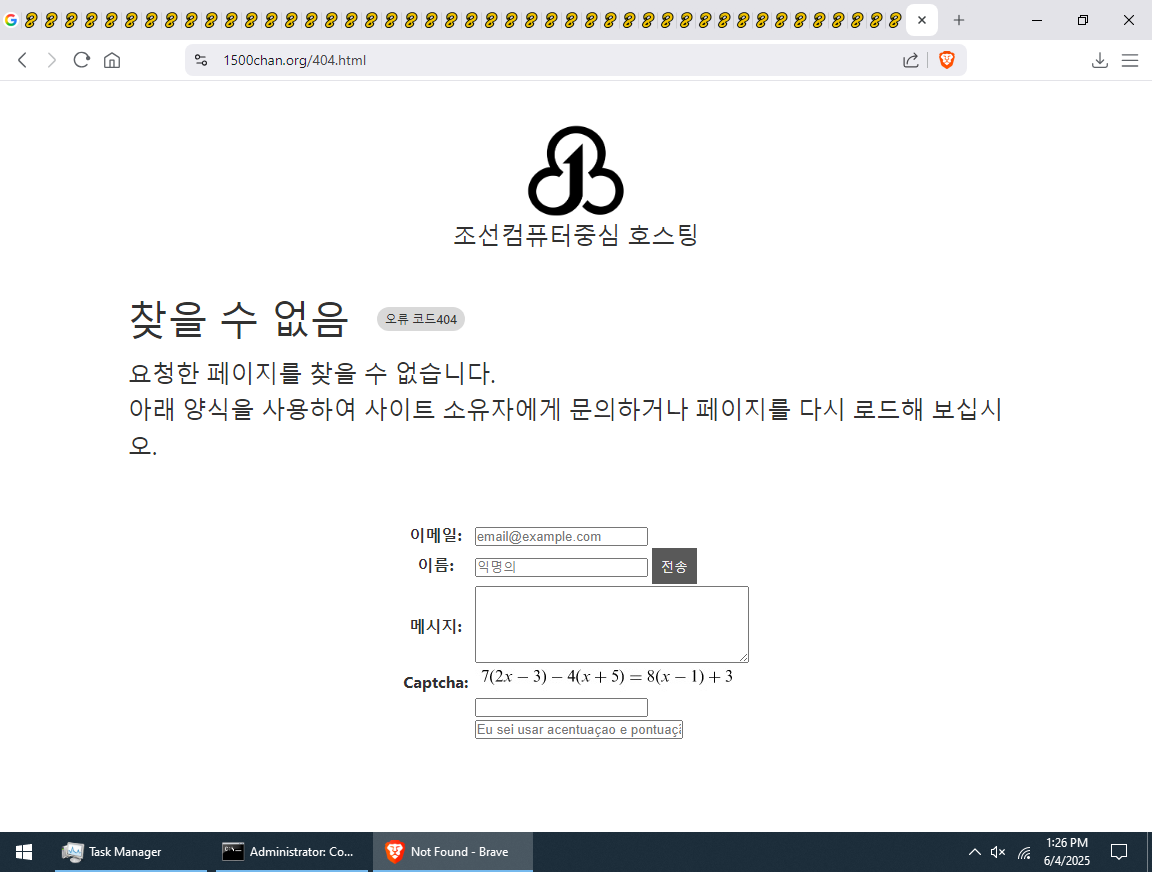This screenshot has width=1152, height=872.
Task: Open the downloads panel
Action: 1099,60
